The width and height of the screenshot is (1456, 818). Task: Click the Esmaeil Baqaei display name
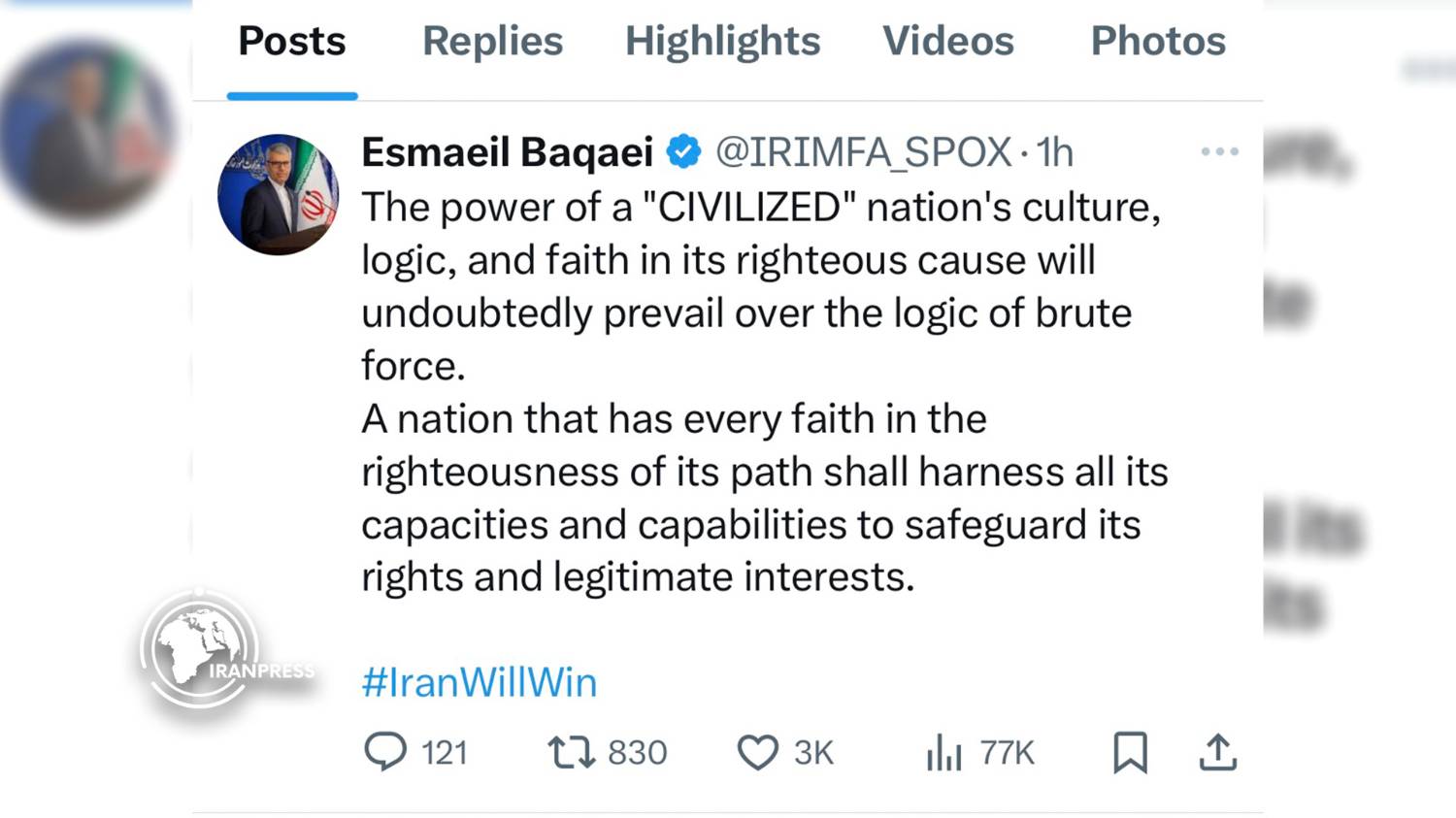pyautogui.click(x=507, y=152)
